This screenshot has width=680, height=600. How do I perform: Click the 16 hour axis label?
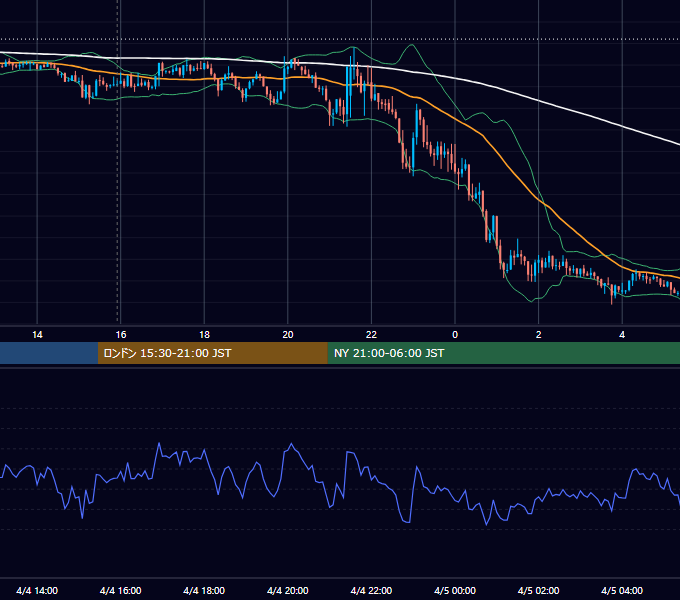click(x=121, y=335)
